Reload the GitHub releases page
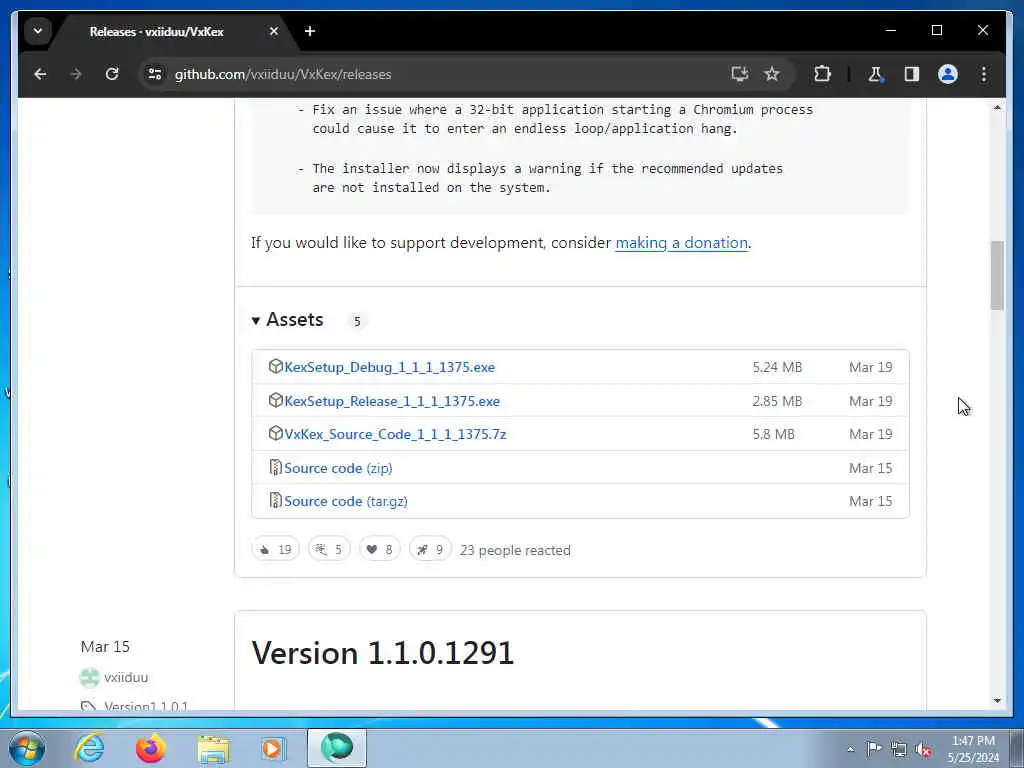This screenshot has width=1024, height=768. (x=112, y=74)
